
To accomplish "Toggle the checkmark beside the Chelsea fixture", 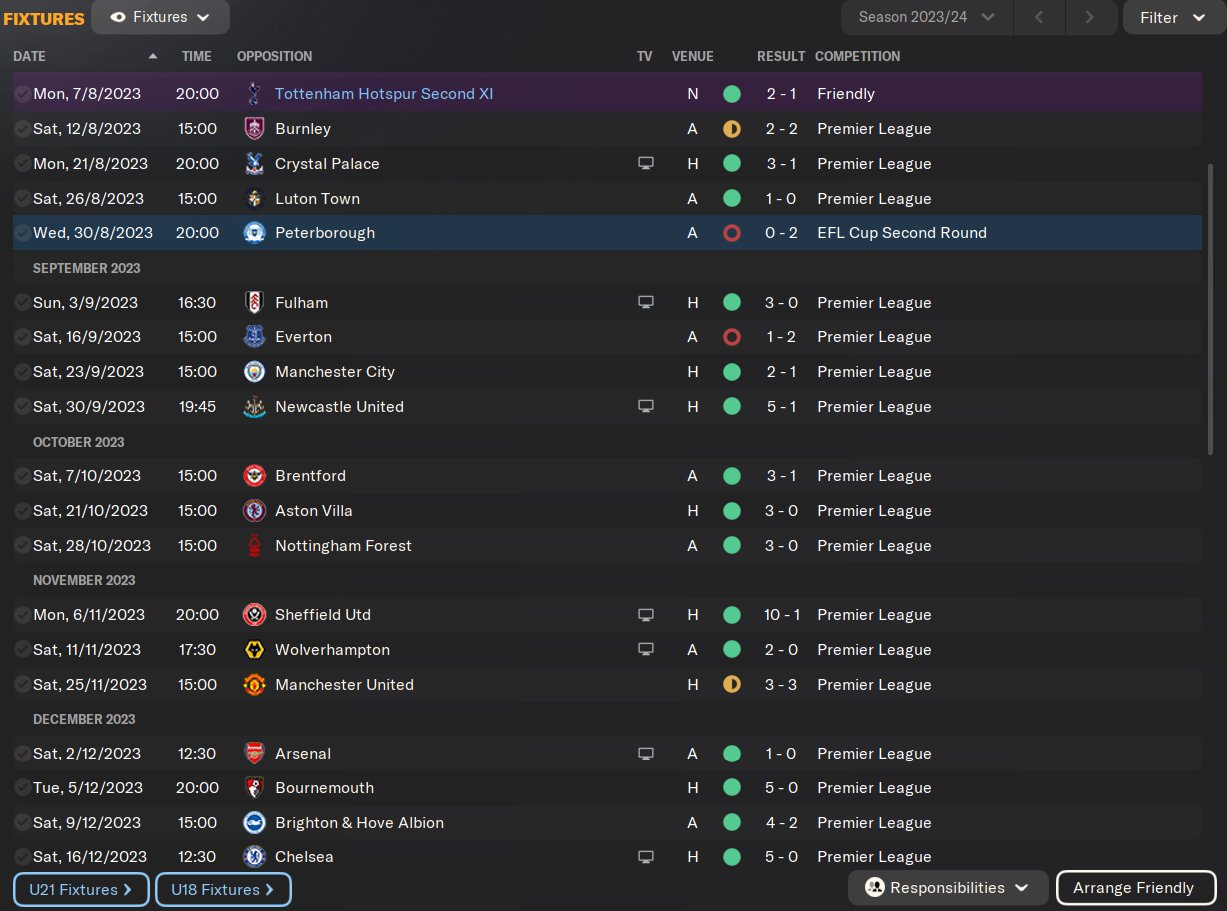I will pos(22,857).
